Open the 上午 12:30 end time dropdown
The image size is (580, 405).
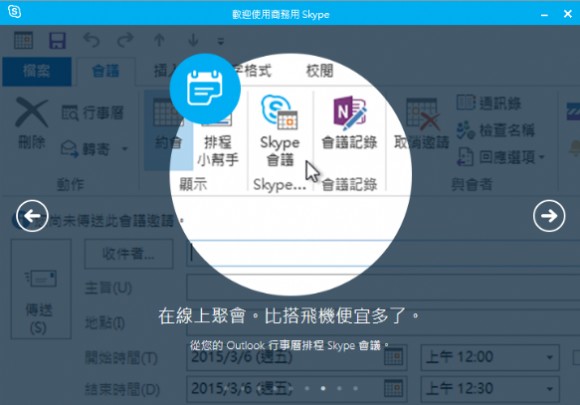[x=550, y=389]
